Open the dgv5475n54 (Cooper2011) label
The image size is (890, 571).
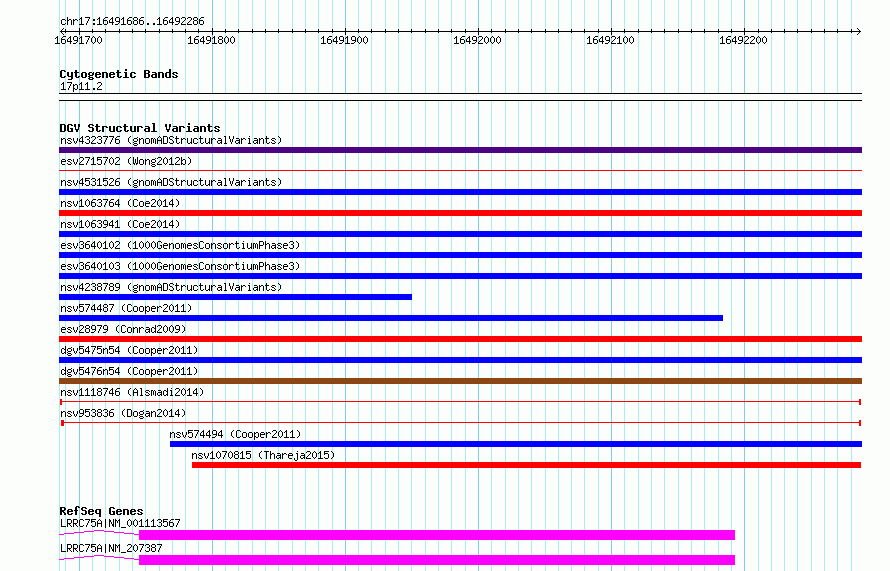(129, 350)
